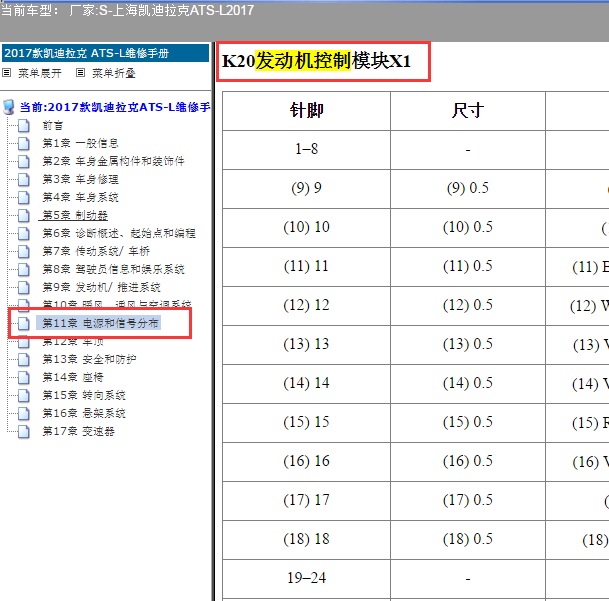This screenshot has width=609, height=601.
Task: Click page icon beside 第16章 悬架系统
Action: tap(24, 413)
